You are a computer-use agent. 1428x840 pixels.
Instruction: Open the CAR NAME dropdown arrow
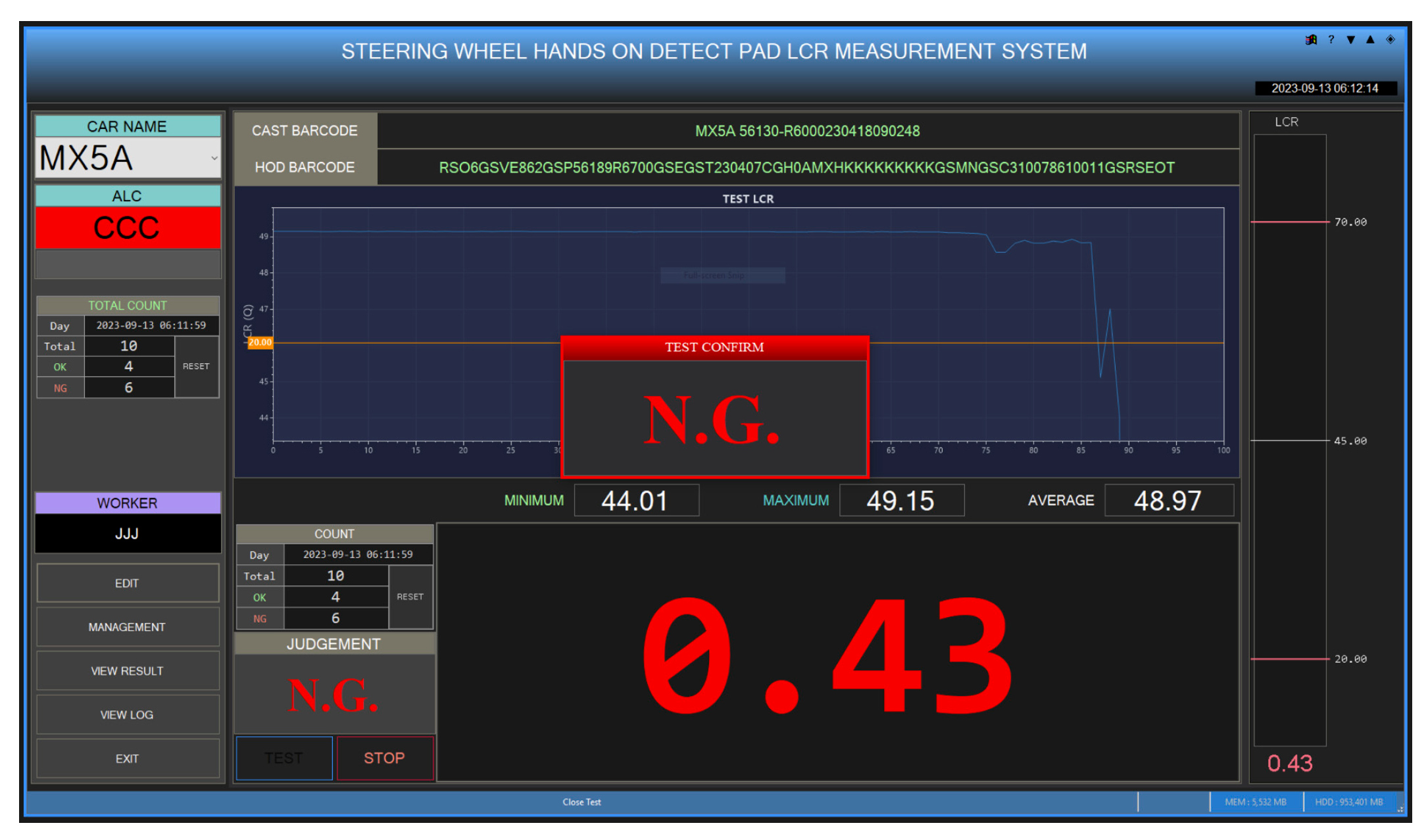point(214,158)
